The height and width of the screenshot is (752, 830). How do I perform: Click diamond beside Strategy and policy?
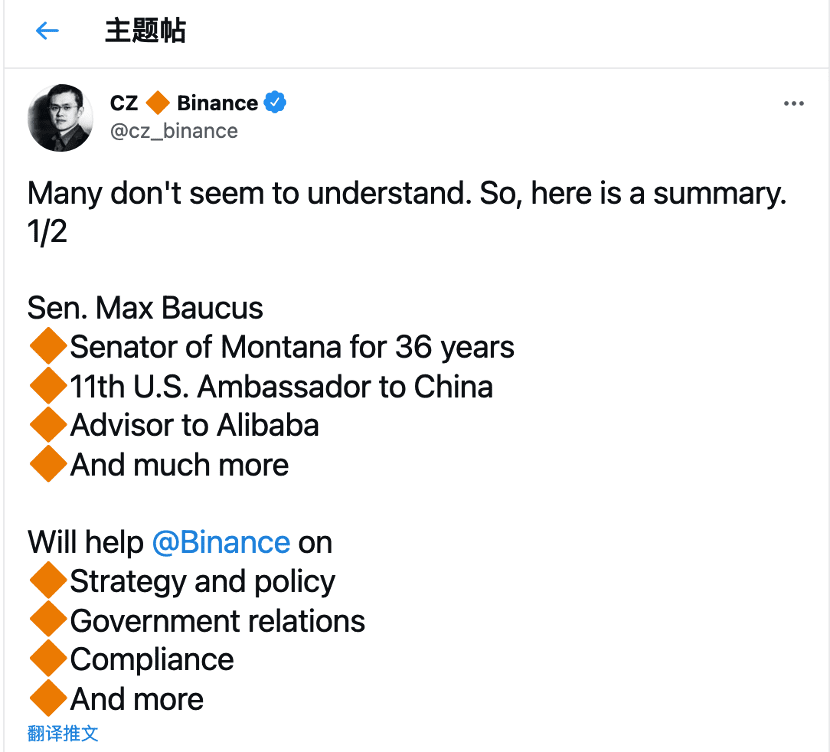pyautogui.click(x=48, y=581)
